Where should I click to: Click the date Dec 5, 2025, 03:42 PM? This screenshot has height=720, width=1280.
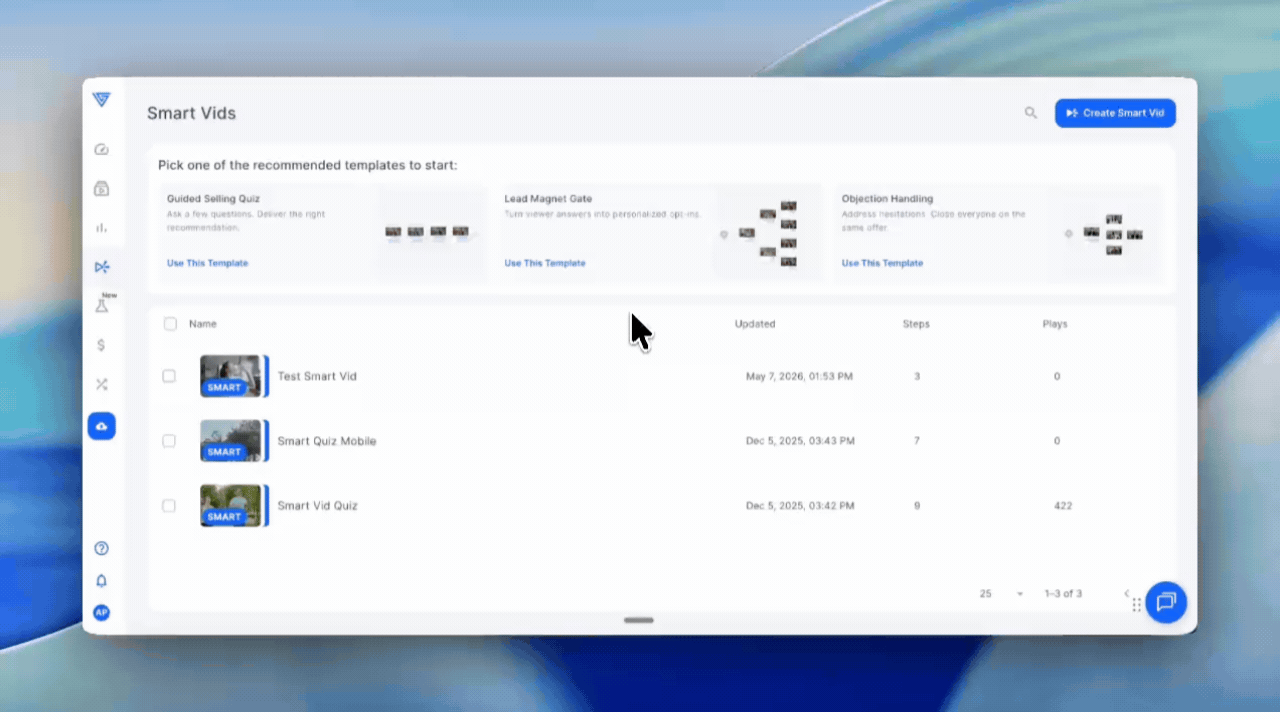[800, 506]
